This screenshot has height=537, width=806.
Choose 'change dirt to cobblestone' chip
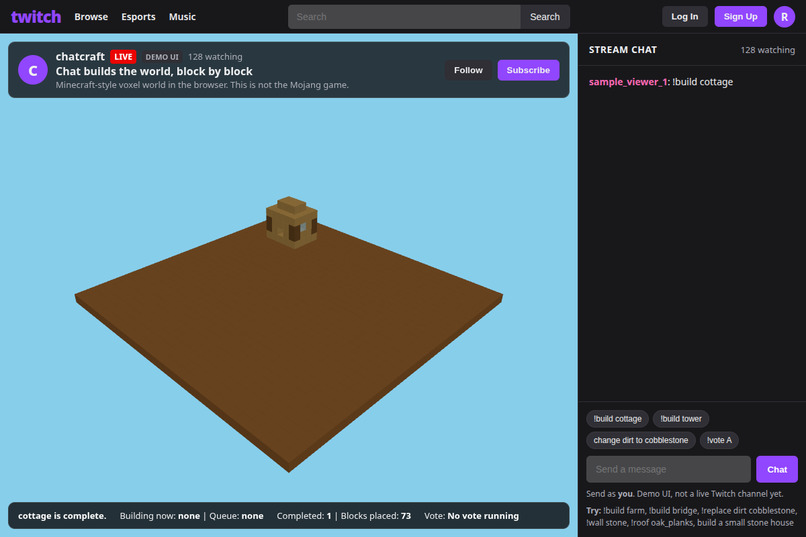click(640, 440)
